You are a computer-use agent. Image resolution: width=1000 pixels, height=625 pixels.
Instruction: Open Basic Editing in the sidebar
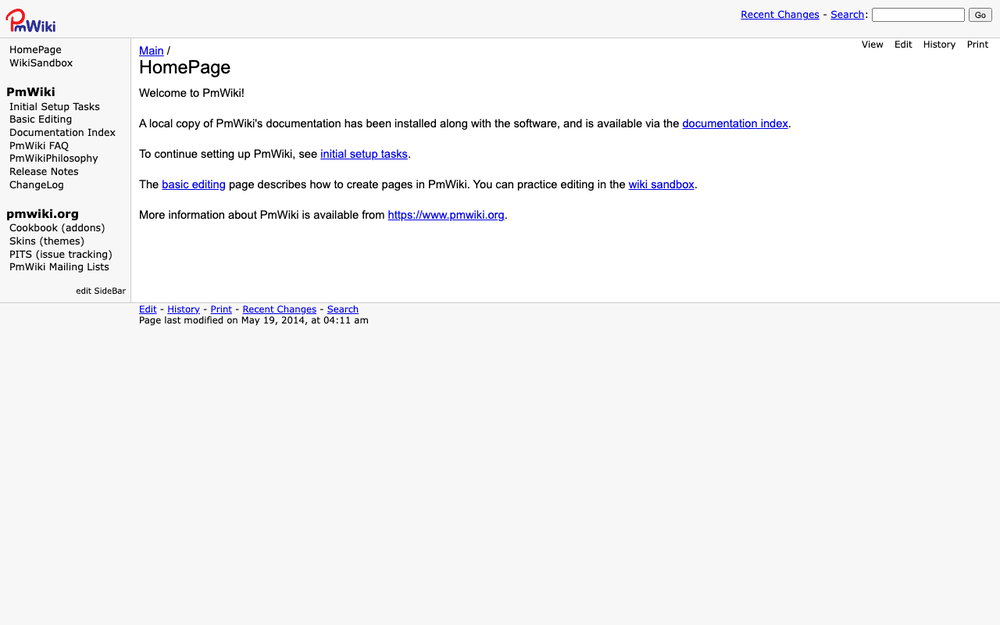(40, 119)
